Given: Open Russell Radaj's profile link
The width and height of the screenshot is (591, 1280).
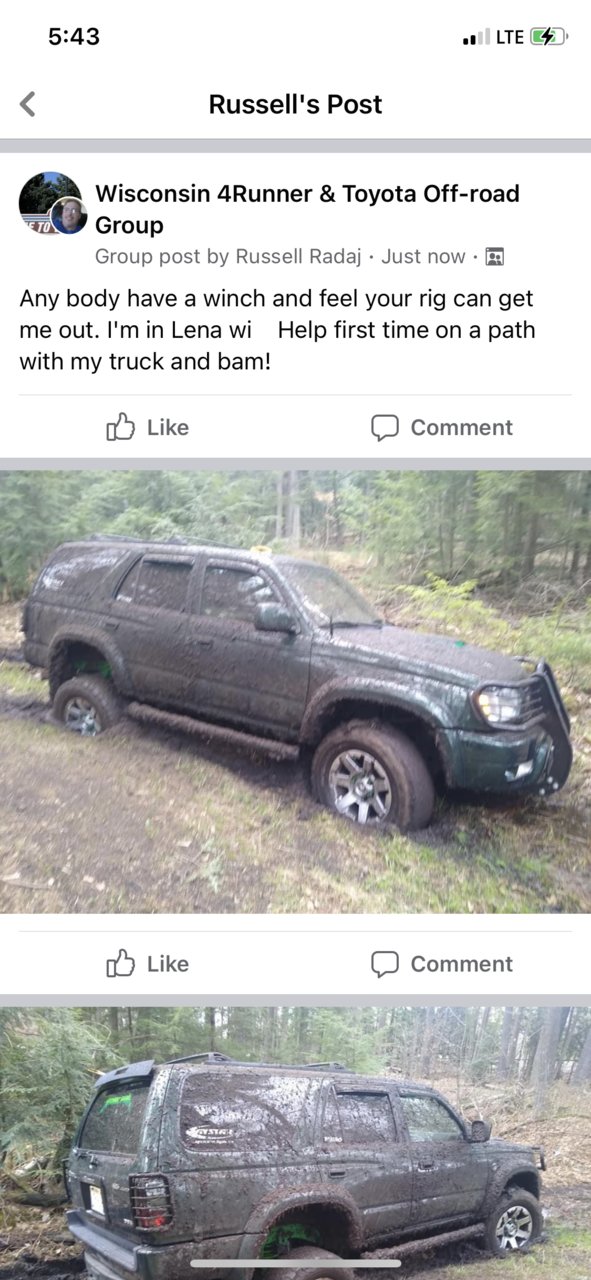Looking at the screenshot, I should tap(298, 257).
